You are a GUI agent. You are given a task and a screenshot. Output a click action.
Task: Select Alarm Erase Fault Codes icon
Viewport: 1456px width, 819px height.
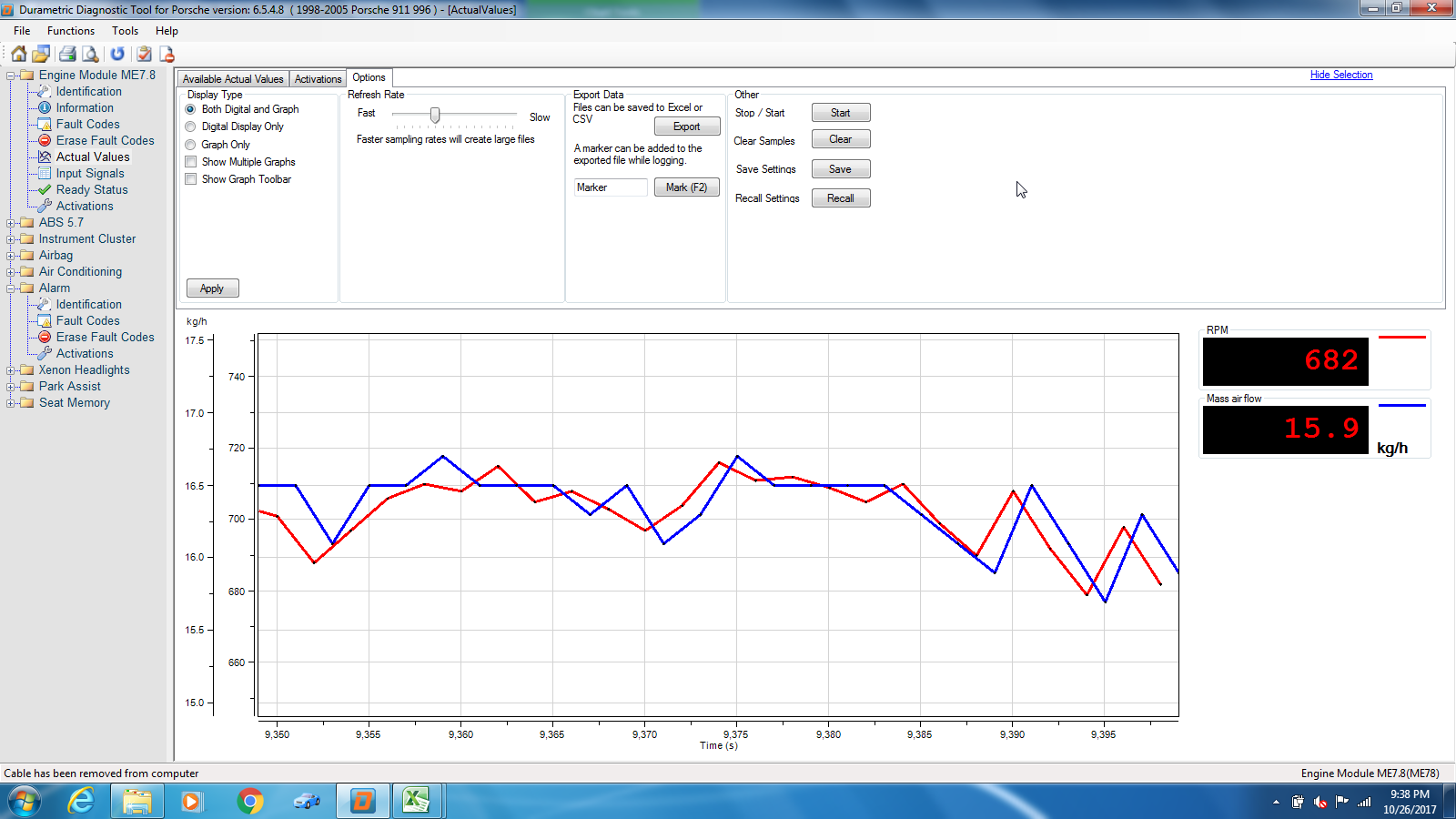tap(44, 337)
